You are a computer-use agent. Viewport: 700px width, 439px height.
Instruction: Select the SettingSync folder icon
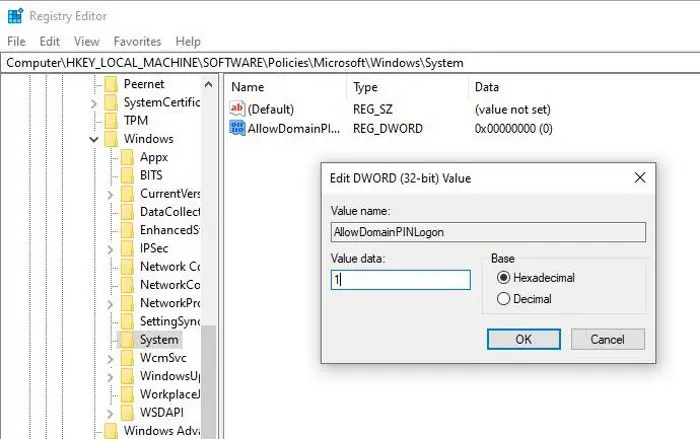coord(127,322)
